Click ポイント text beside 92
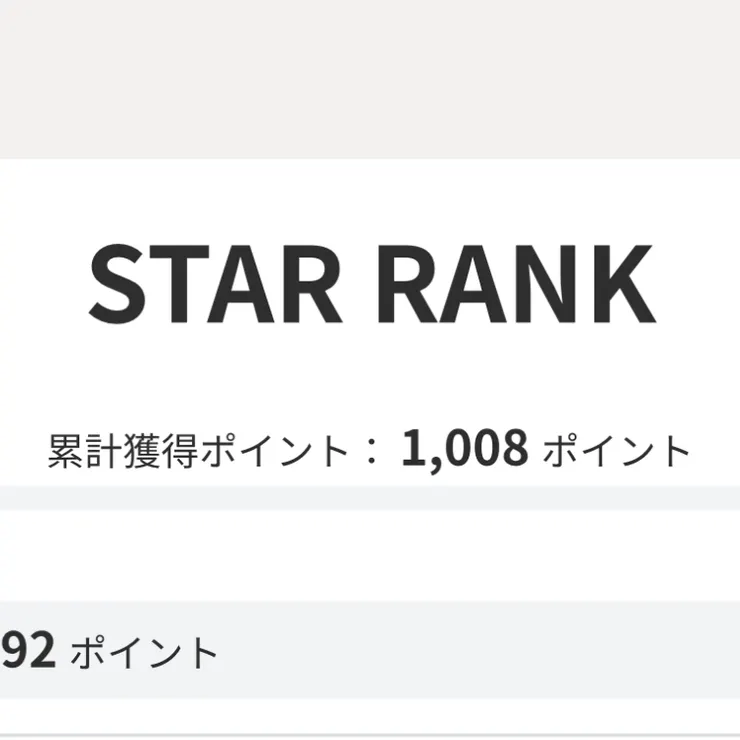 [145, 653]
